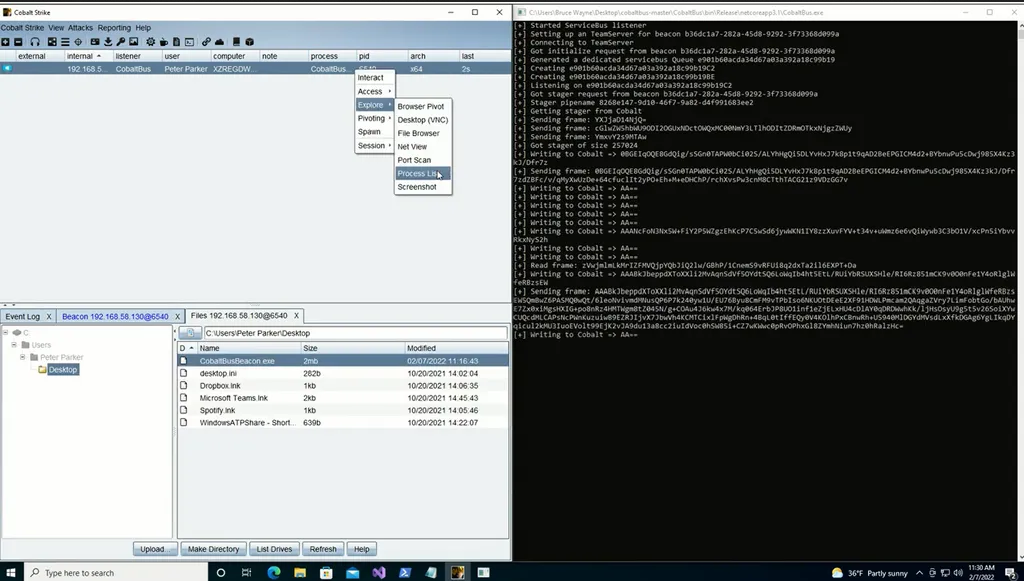Select Net View from Explore submenu
The image size is (1024, 581).
tap(423, 147)
